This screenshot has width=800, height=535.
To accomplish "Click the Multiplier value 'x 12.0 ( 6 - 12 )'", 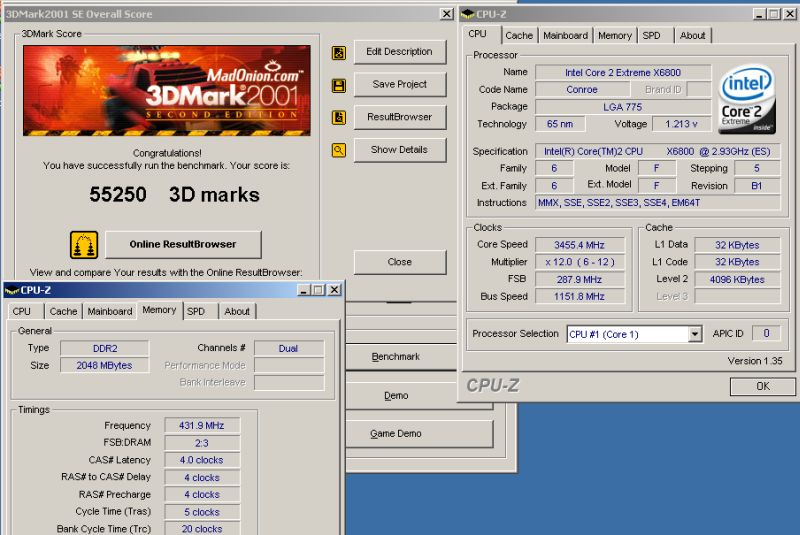I will pyautogui.click(x=579, y=262).
